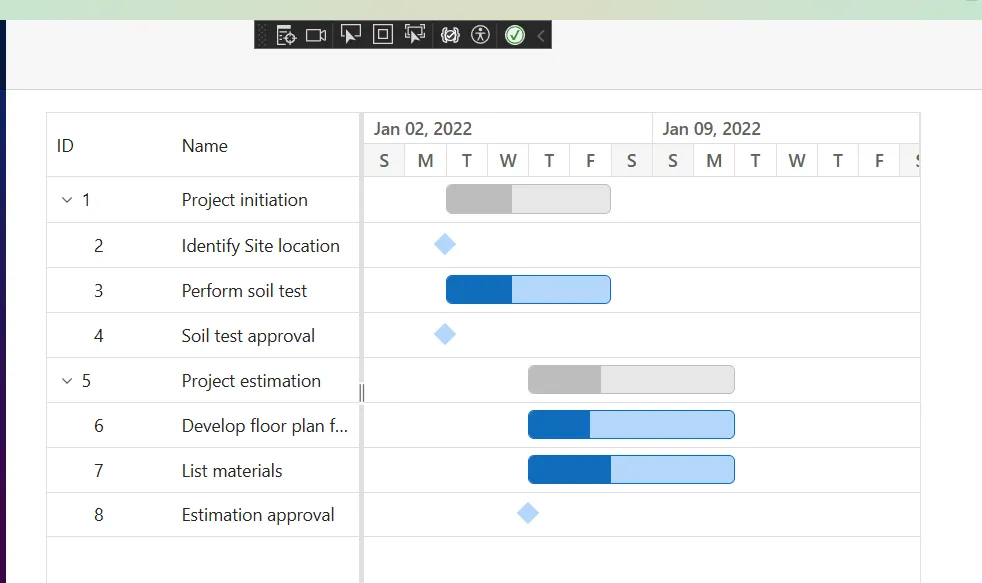Select the Perform soil test taskbar
This screenshot has height=583, width=982.
(x=529, y=289)
